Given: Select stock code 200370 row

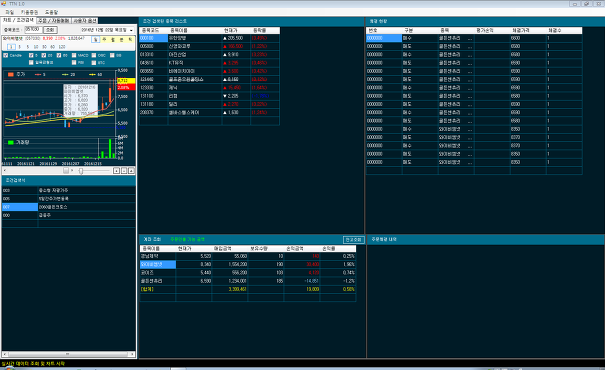Looking at the screenshot, I should tap(210, 113).
